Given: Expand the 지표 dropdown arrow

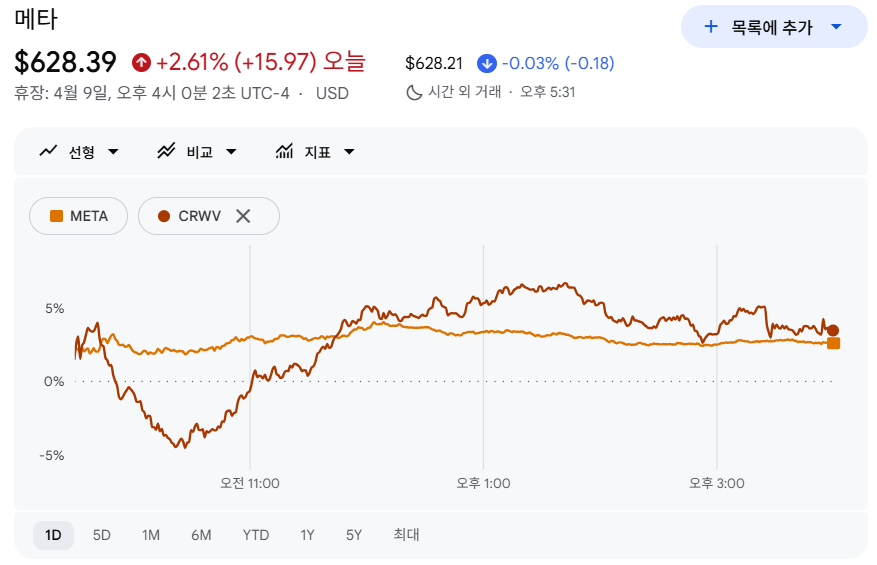Looking at the screenshot, I should coord(349,152).
